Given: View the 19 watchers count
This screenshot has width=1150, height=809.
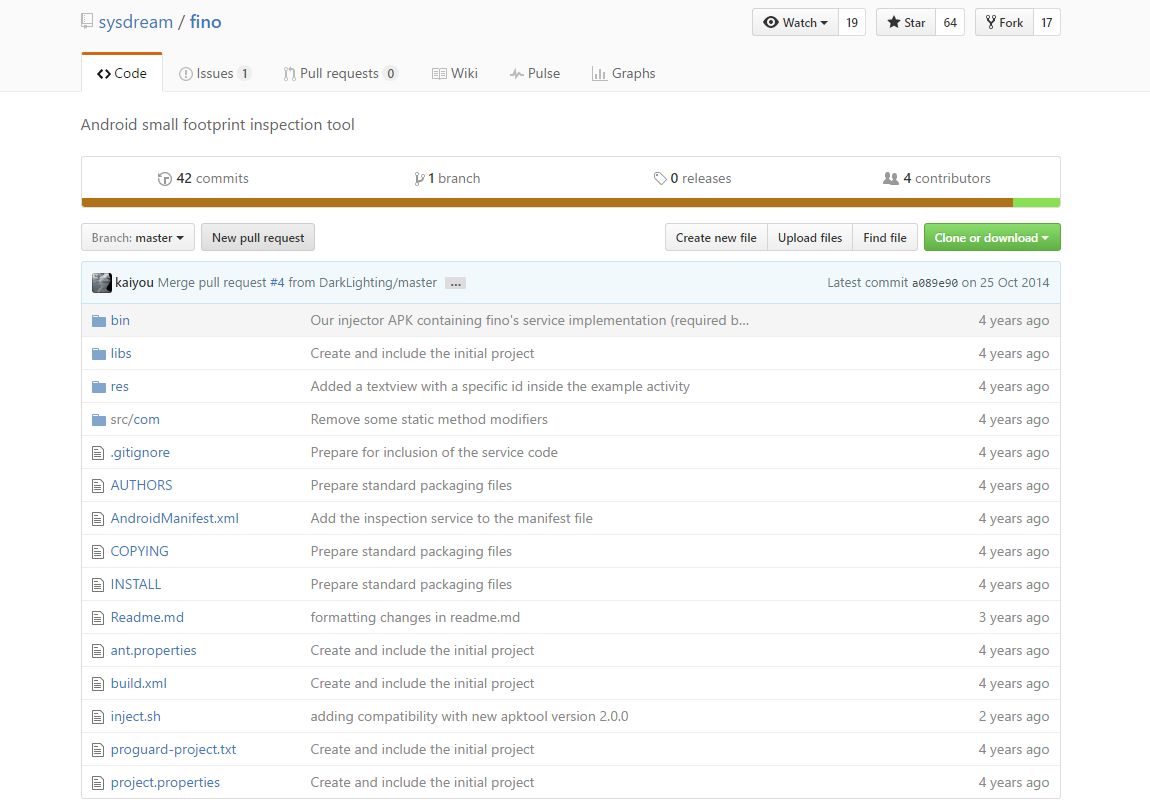Looking at the screenshot, I should [851, 23].
